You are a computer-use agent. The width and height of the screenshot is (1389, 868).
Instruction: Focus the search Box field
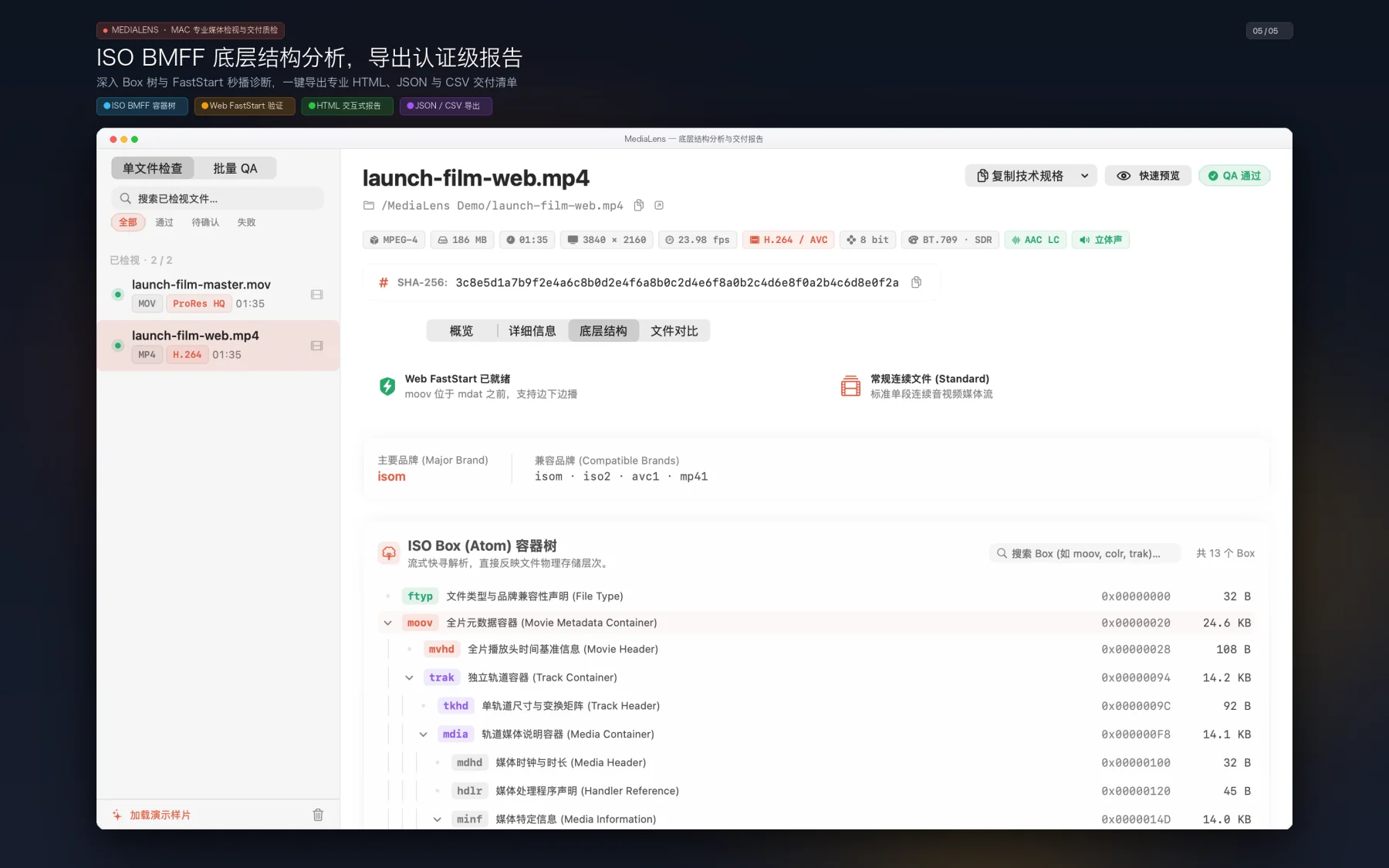click(1085, 553)
